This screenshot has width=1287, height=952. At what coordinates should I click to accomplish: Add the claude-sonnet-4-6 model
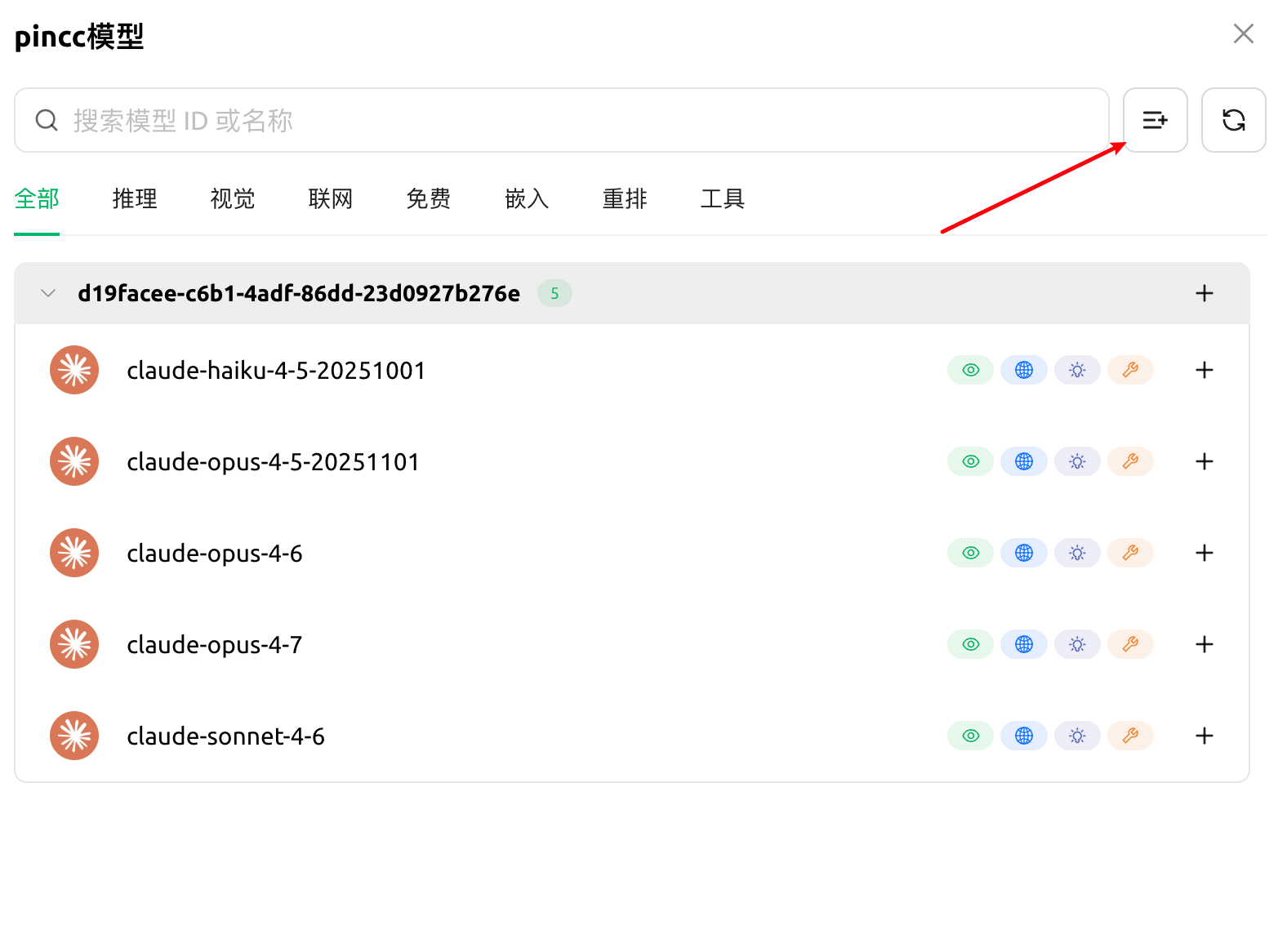pyautogui.click(x=1205, y=736)
